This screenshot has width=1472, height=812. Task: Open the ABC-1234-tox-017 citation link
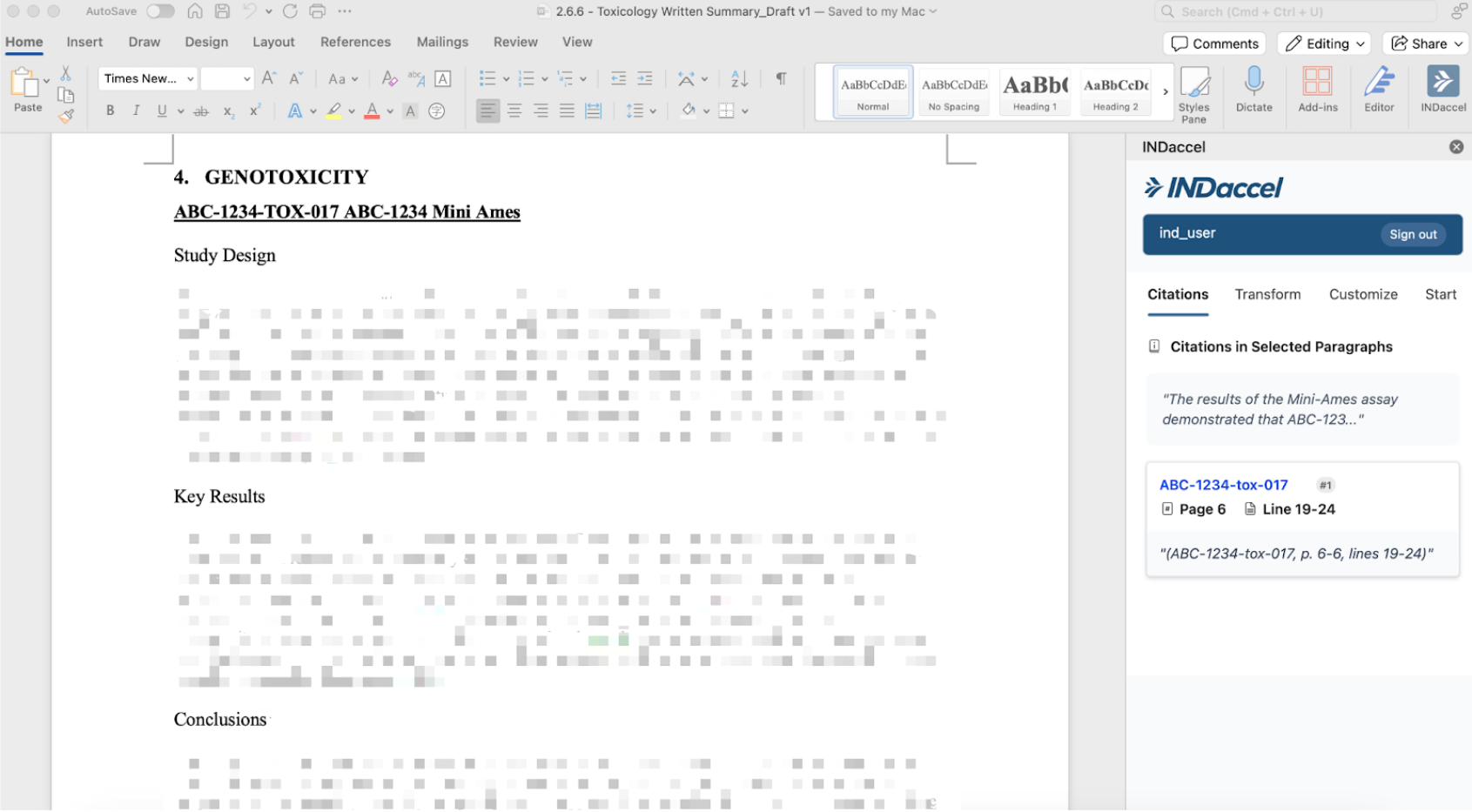click(x=1223, y=485)
